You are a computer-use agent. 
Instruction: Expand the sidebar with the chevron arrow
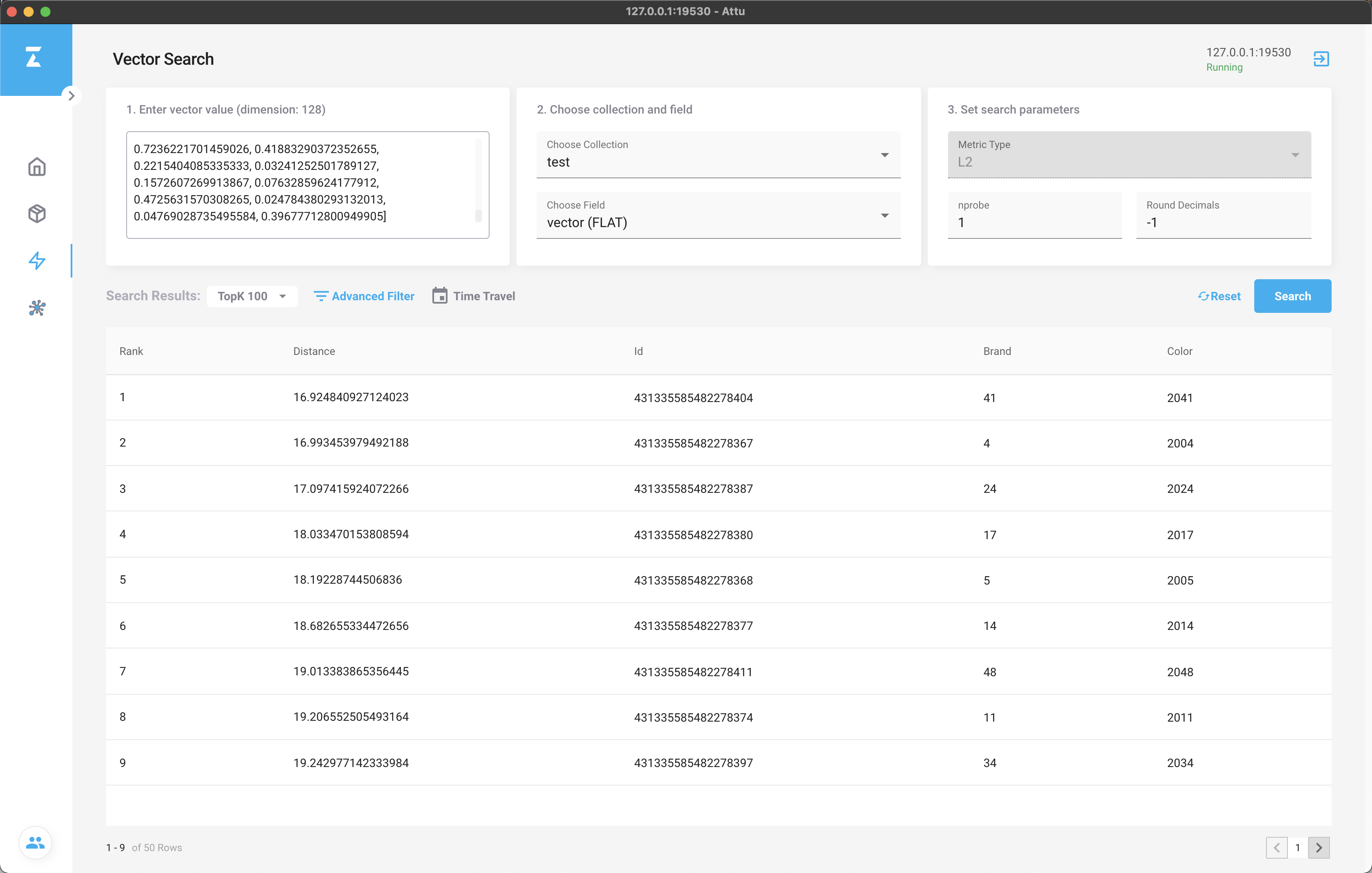point(71,96)
